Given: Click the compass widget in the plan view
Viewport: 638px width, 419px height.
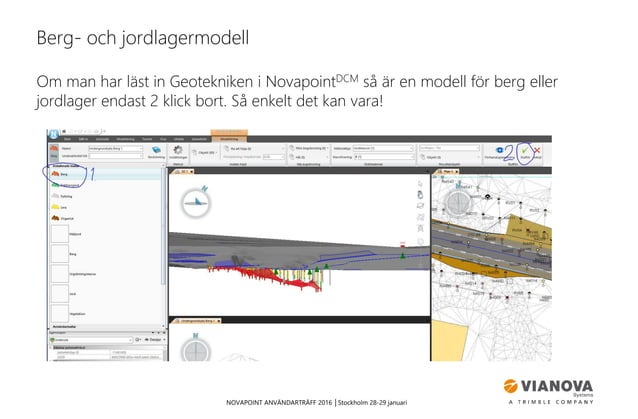Looking at the screenshot, I should click(458, 202).
